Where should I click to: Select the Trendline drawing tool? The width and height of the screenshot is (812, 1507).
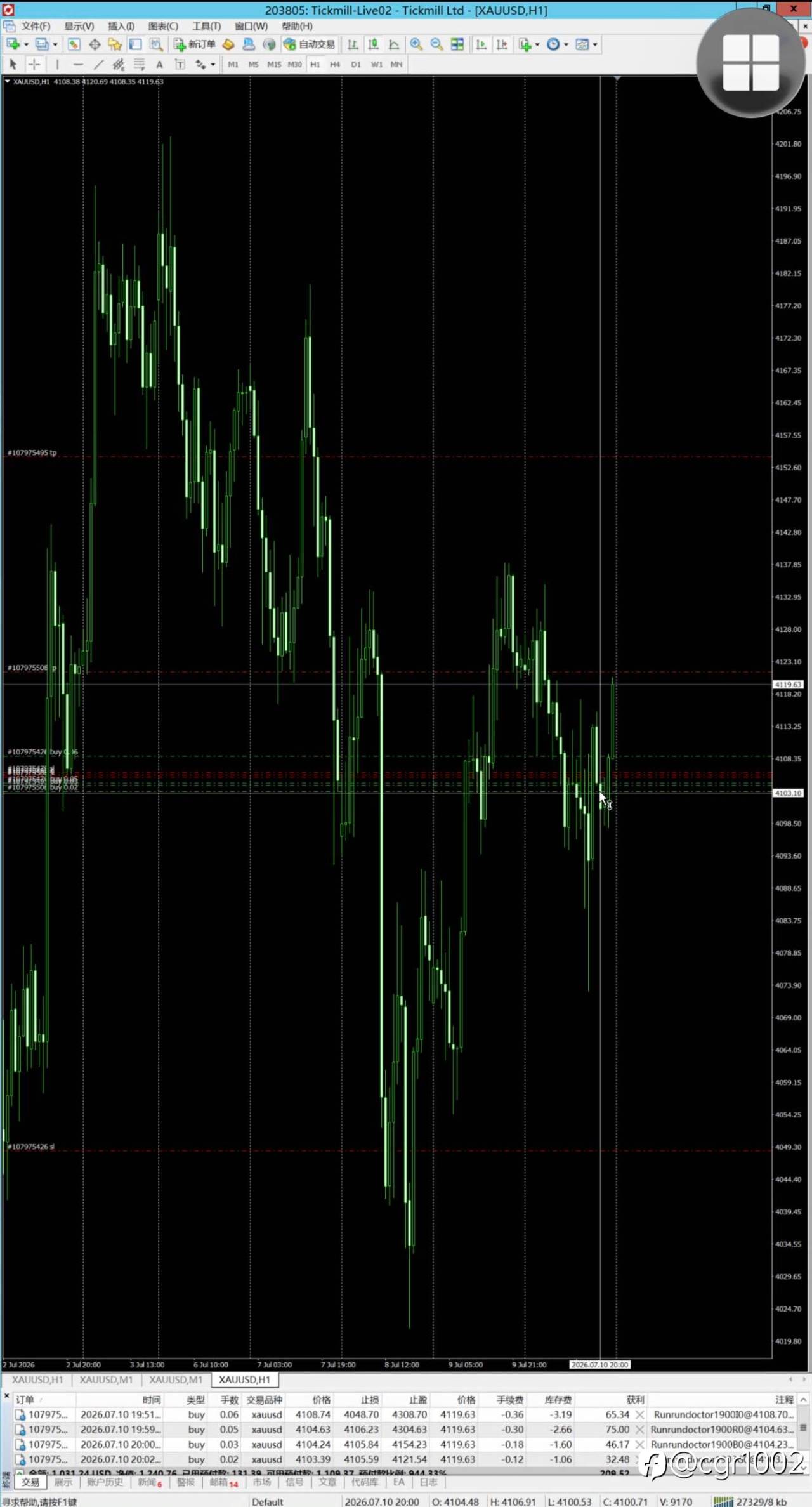[x=98, y=64]
